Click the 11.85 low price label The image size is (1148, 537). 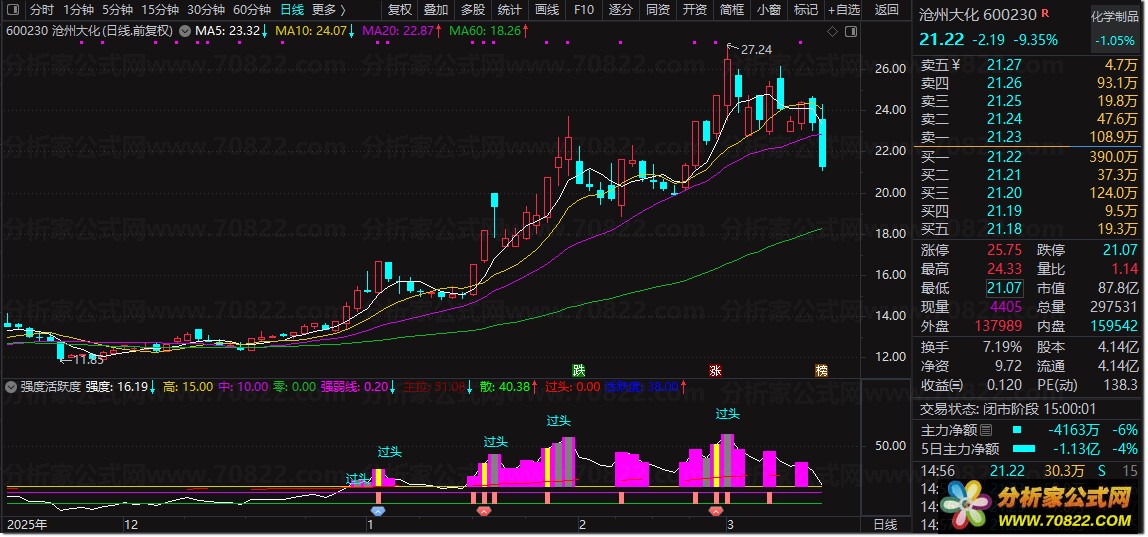coord(89,360)
